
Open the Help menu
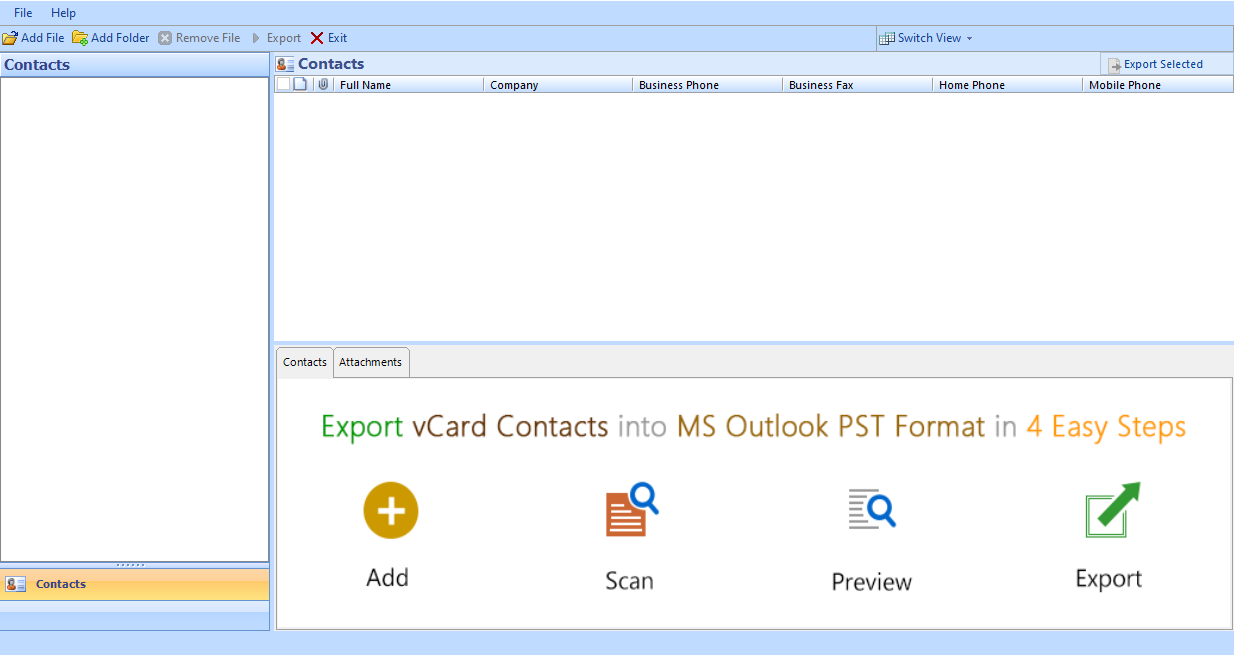(63, 13)
